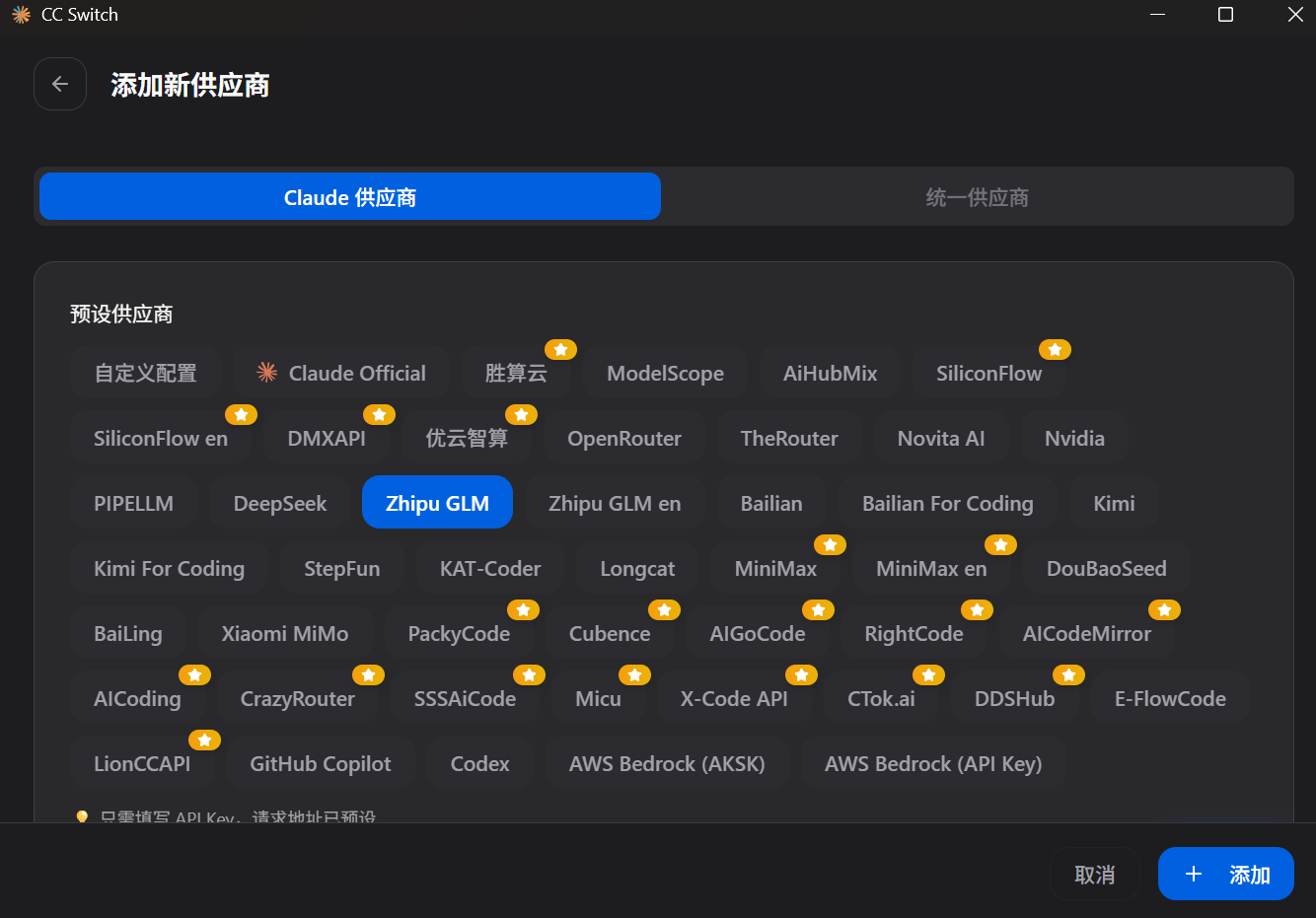This screenshot has height=918, width=1316.
Task: Pick the 胜算云 provider preset
Action: point(516,373)
